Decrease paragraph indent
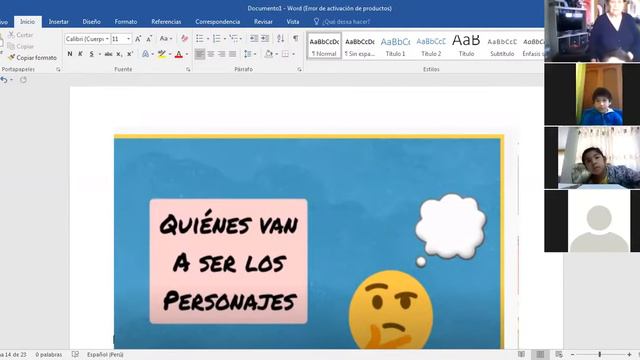Screen dimensions: 640x360 (x=254, y=38)
